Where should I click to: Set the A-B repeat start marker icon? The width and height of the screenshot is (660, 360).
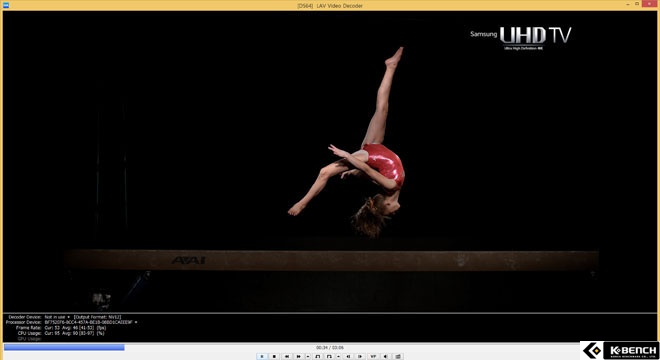tap(318, 356)
